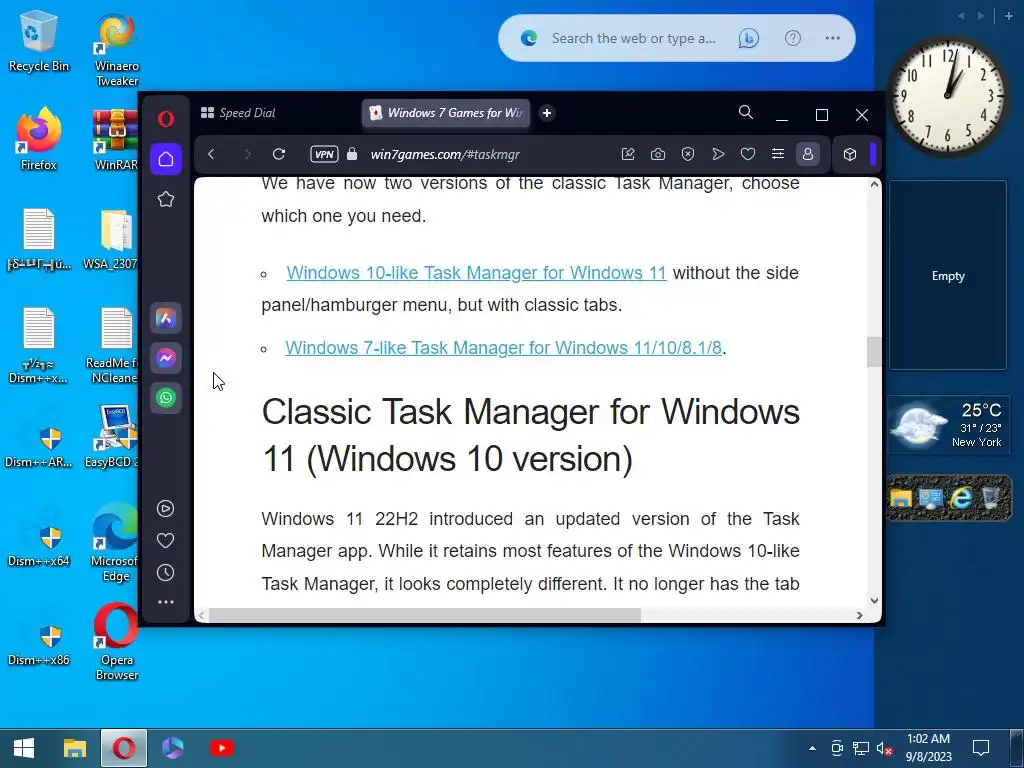Viewport: 1024px width, 768px height.
Task: Click horizontal scrollbar at page bottom
Action: click(x=424, y=615)
